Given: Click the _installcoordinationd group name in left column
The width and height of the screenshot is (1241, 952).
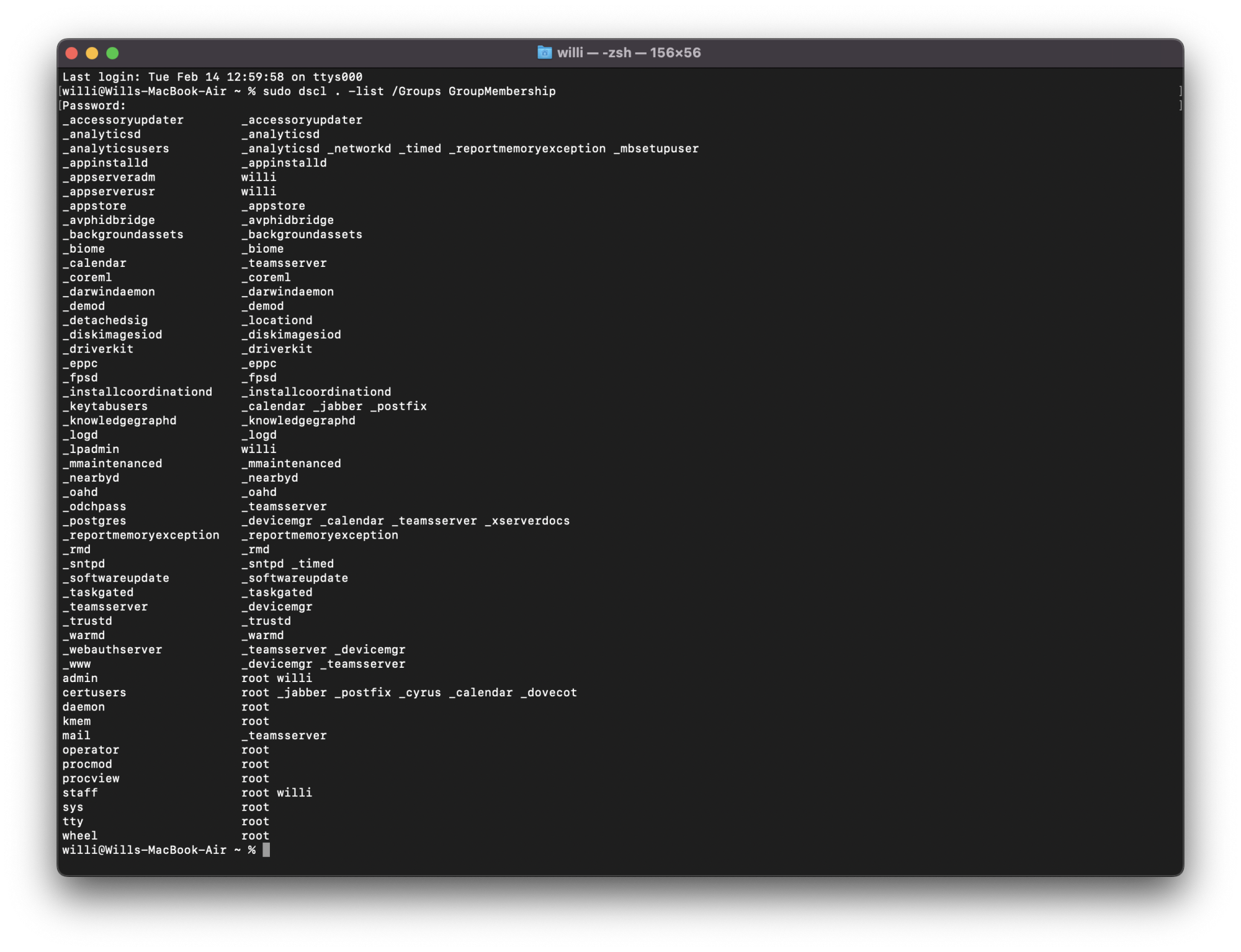Looking at the screenshot, I should point(137,392).
